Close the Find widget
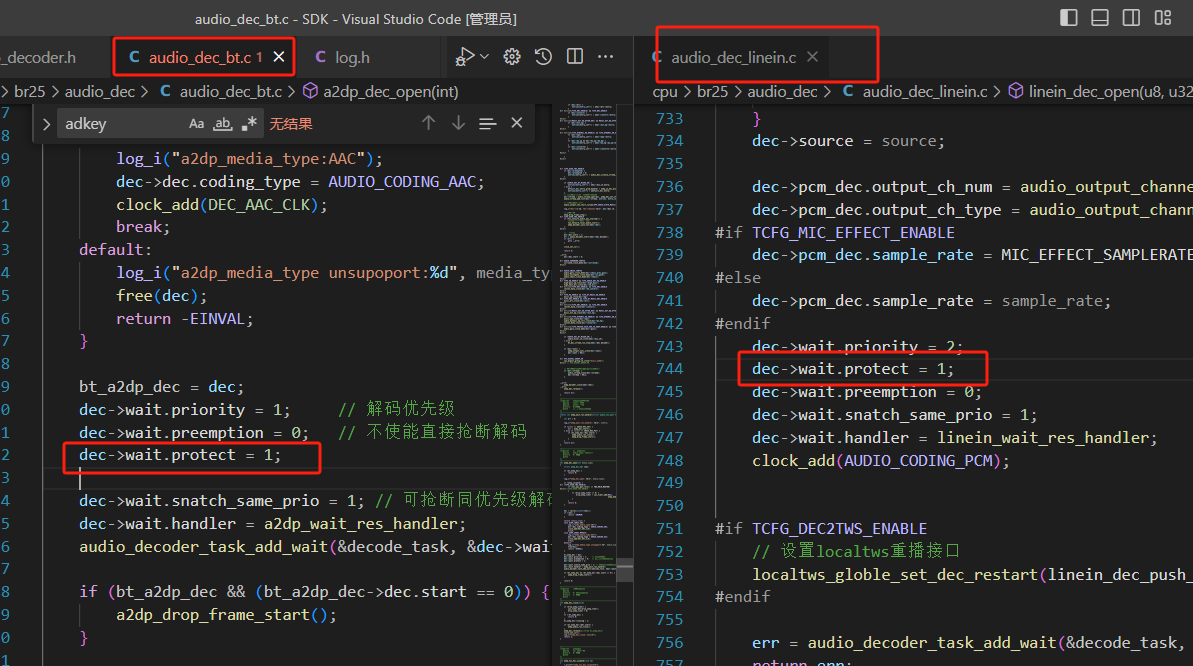Screen dimensions: 1193x666 coord(517,123)
